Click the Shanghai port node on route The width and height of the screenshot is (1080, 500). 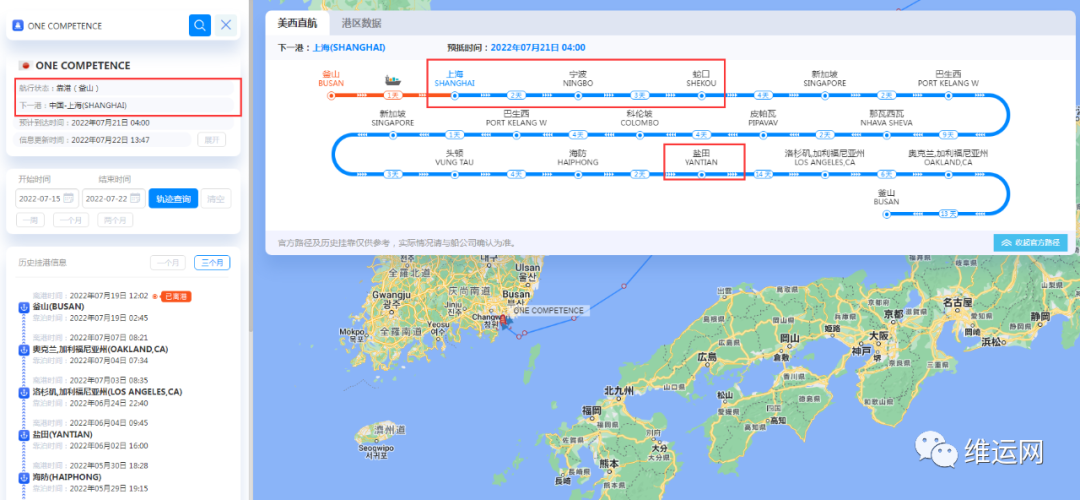pyautogui.click(x=454, y=95)
